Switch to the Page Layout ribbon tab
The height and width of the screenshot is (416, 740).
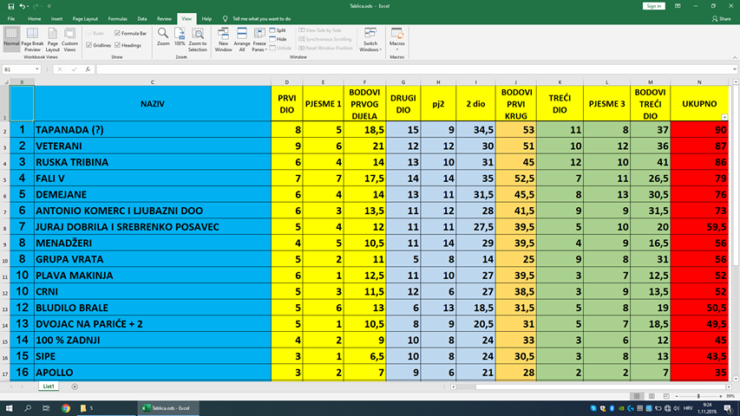point(85,18)
